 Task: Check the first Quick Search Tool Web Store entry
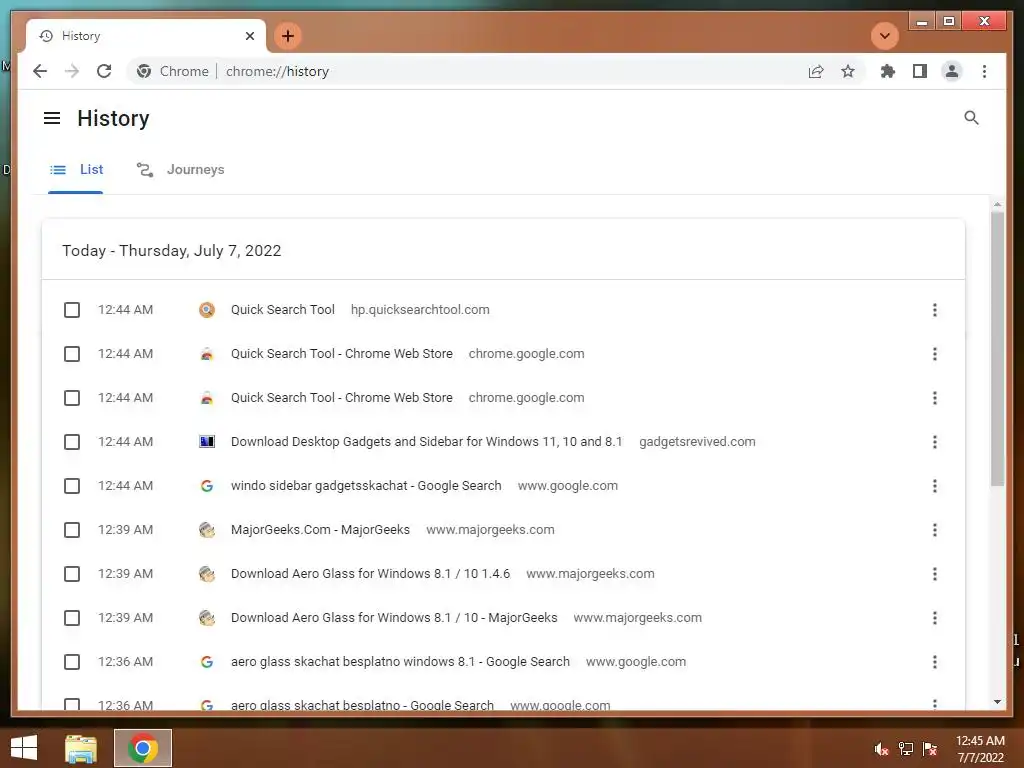tap(72, 354)
